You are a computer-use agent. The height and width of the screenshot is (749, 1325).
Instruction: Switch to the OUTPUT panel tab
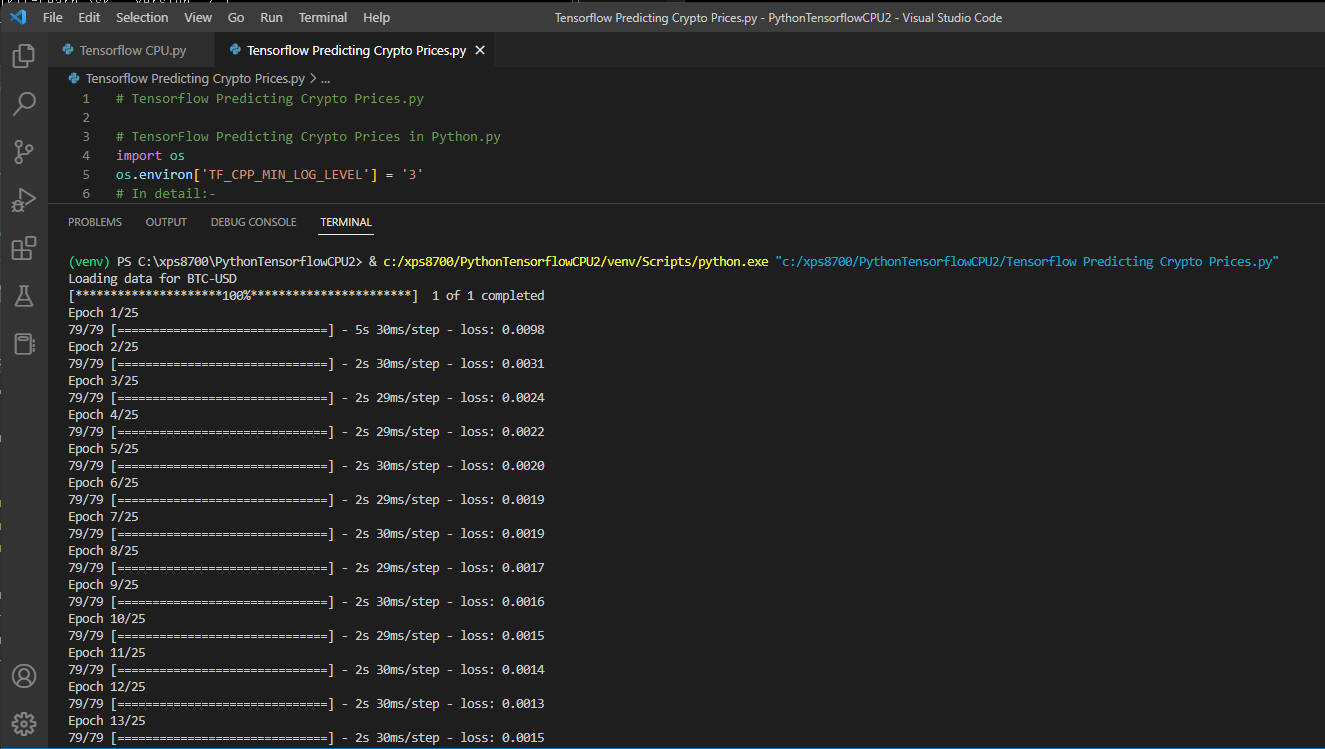[x=166, y=222]
